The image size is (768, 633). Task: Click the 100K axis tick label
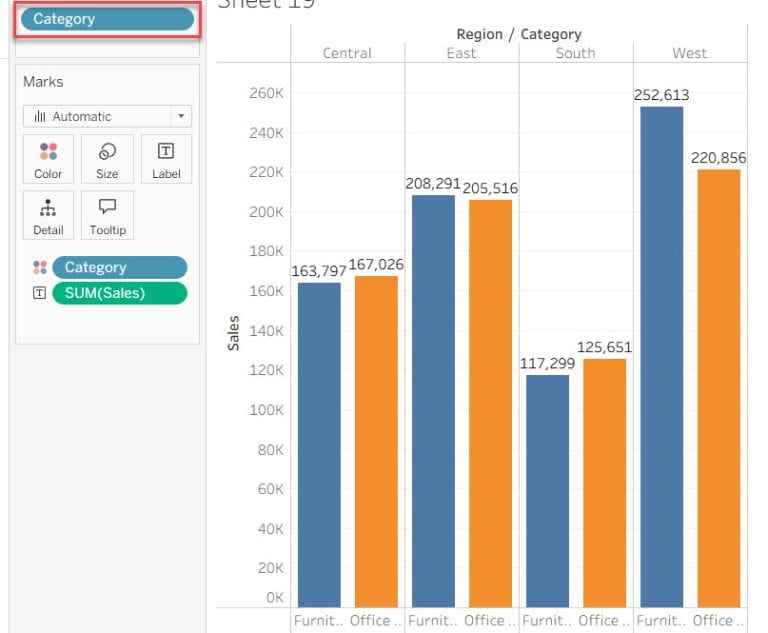[266, 410]
